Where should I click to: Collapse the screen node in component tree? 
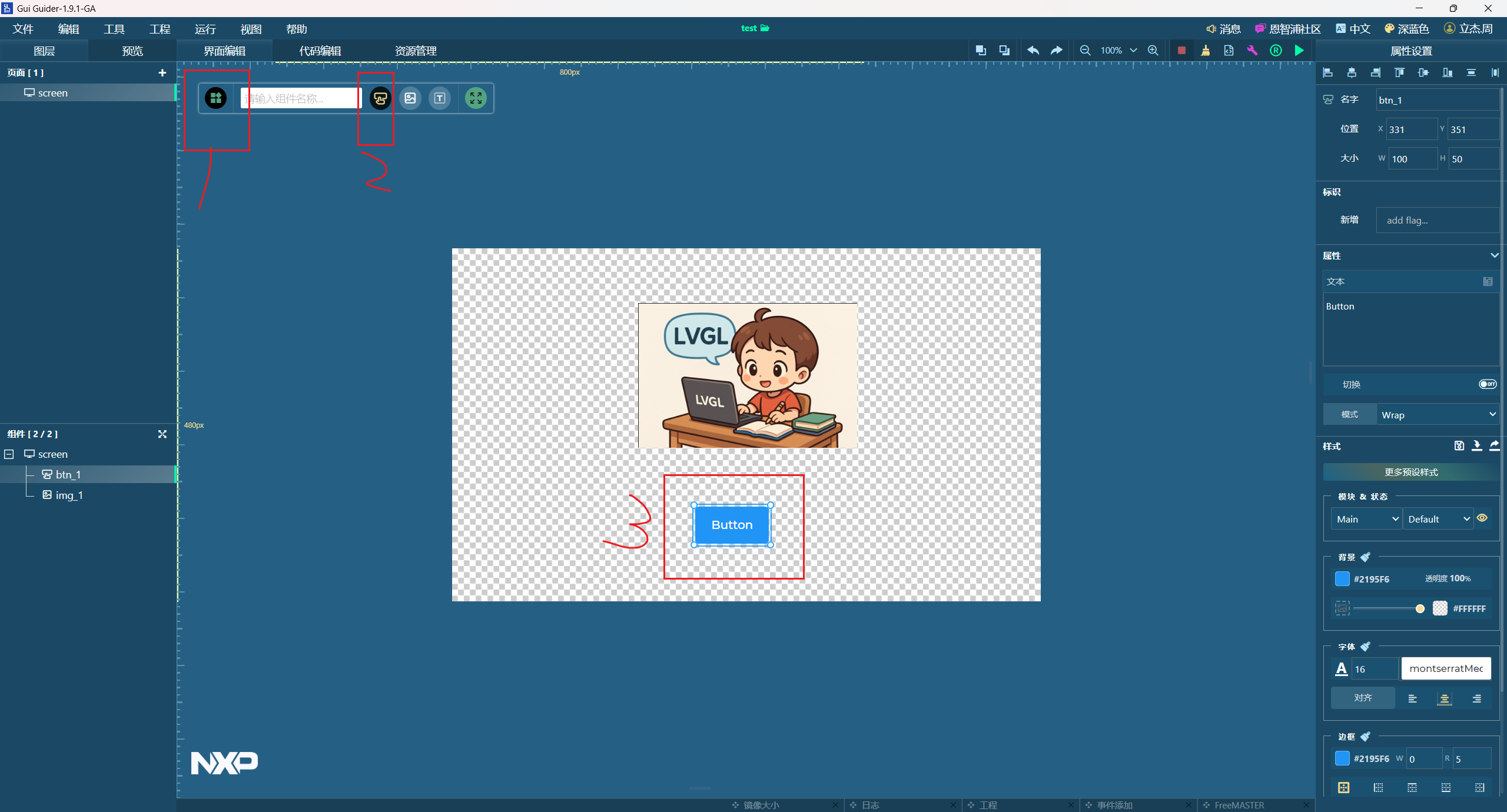9,454
